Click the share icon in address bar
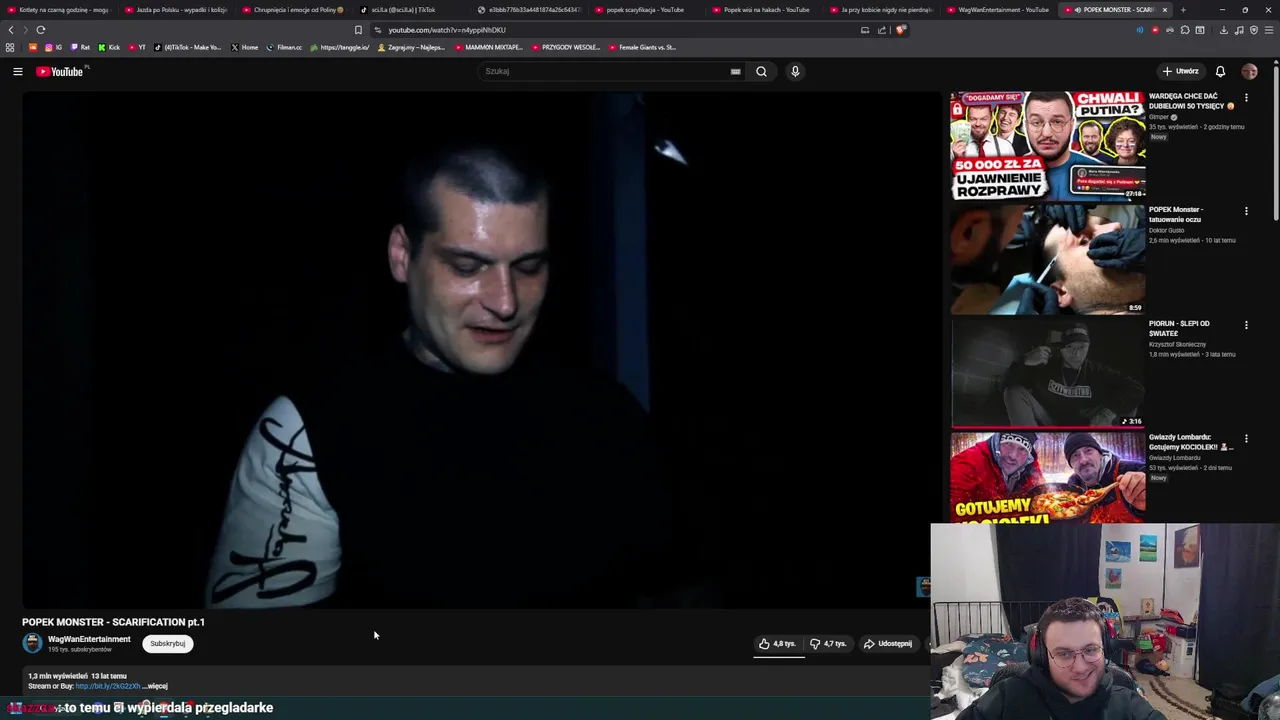 pyautogui.click(x=882, y=30)
